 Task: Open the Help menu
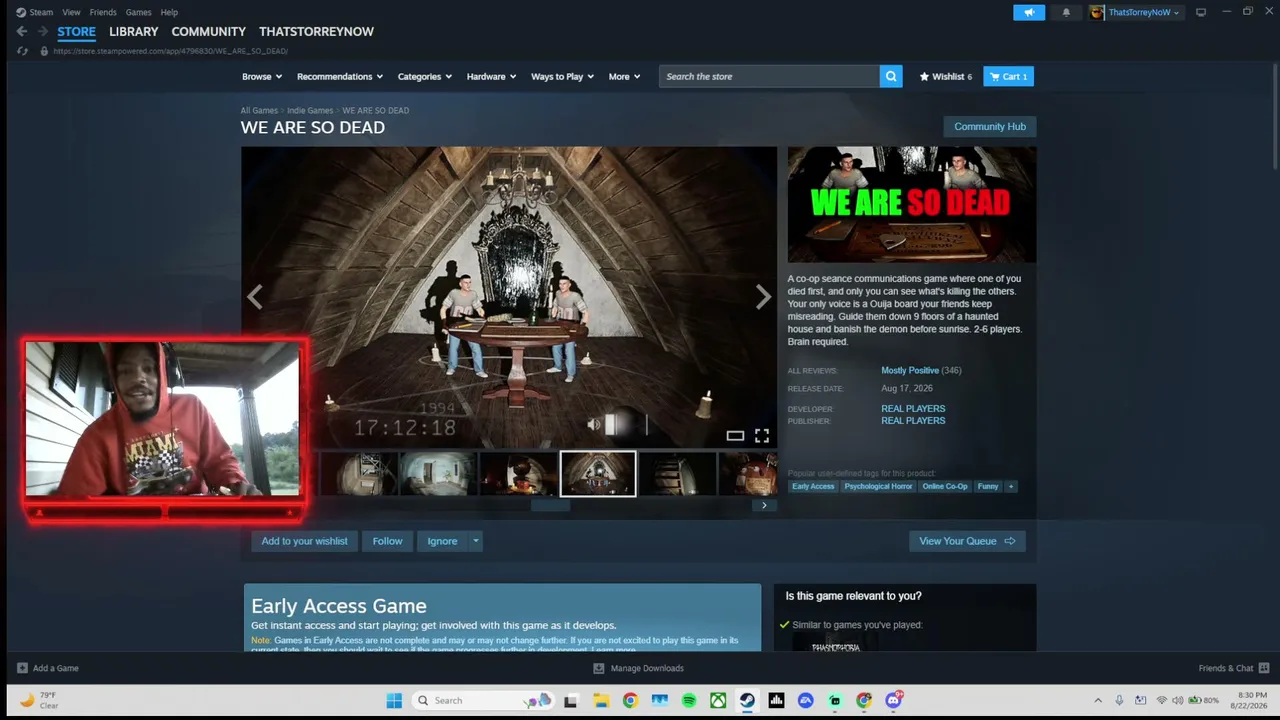coord(169,12)
